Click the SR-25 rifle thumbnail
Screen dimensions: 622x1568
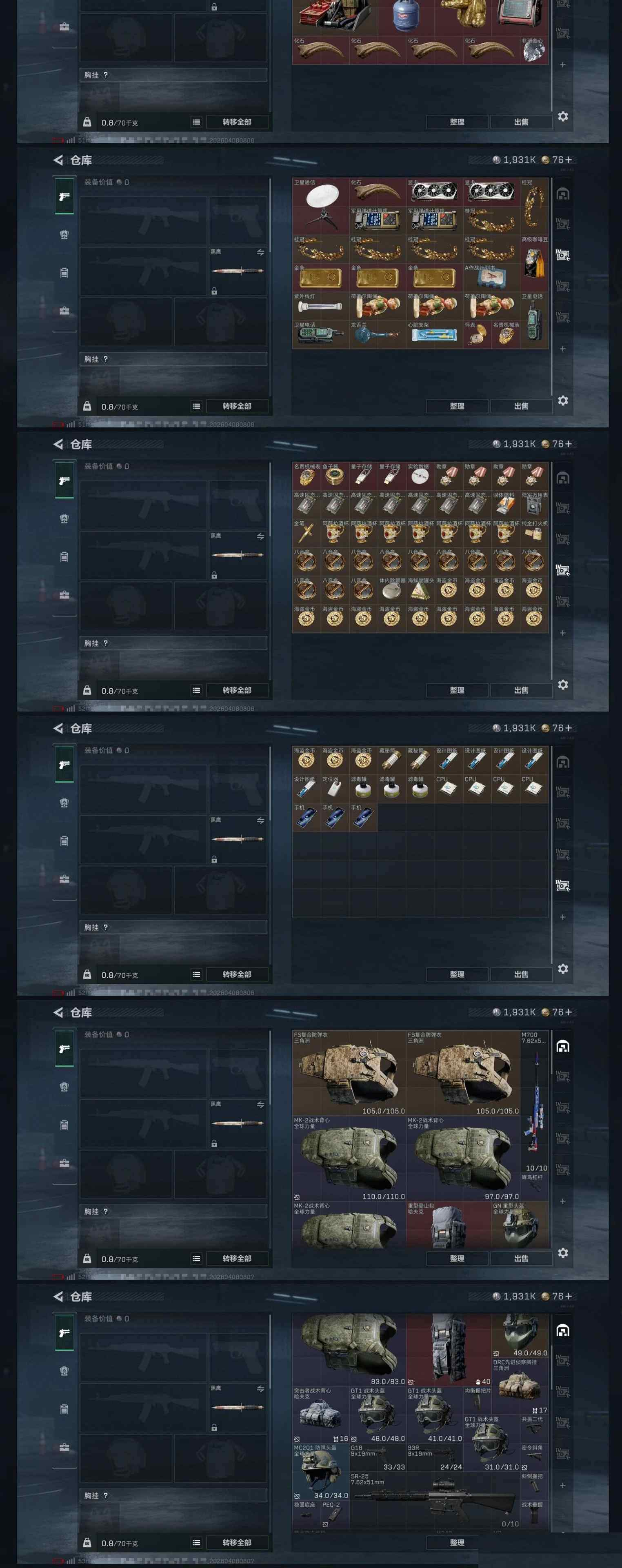click(x=435, y=1500)
